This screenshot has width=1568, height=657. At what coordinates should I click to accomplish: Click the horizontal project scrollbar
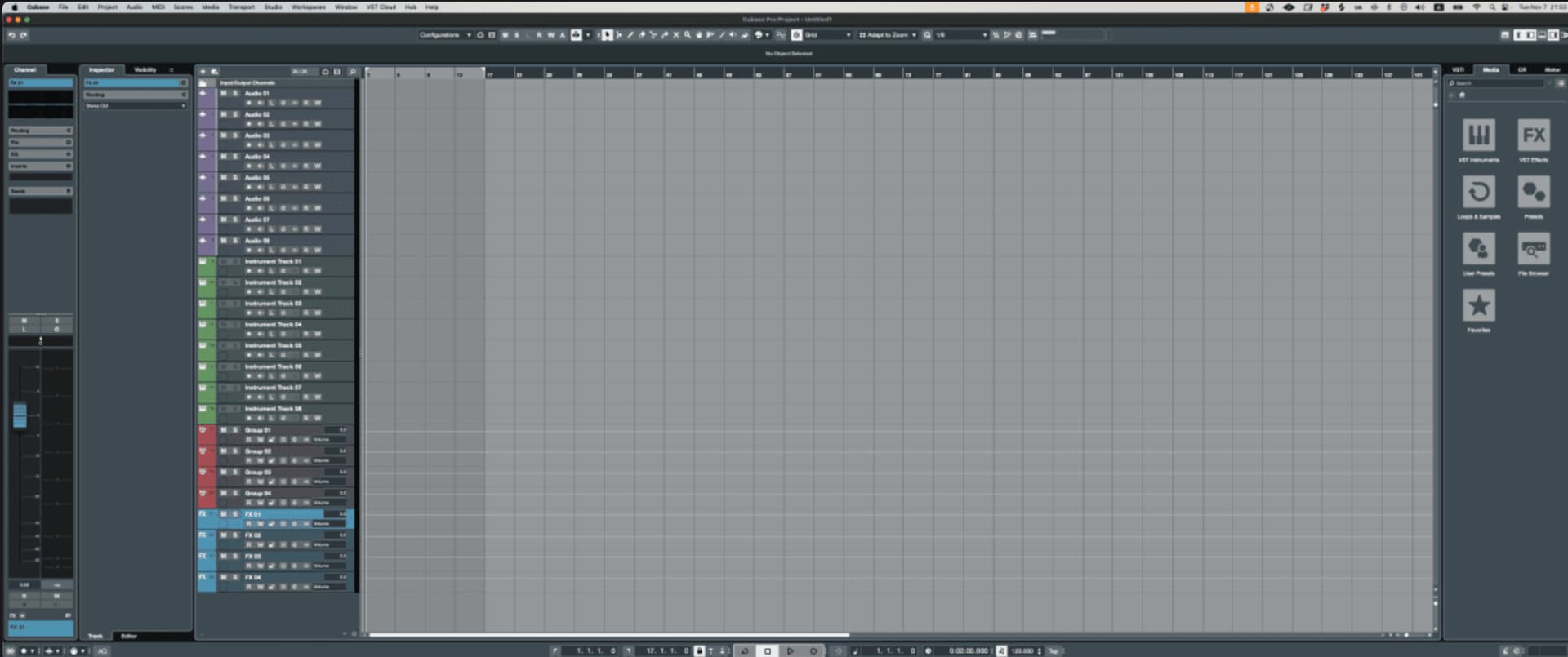(x=608, y=635)
